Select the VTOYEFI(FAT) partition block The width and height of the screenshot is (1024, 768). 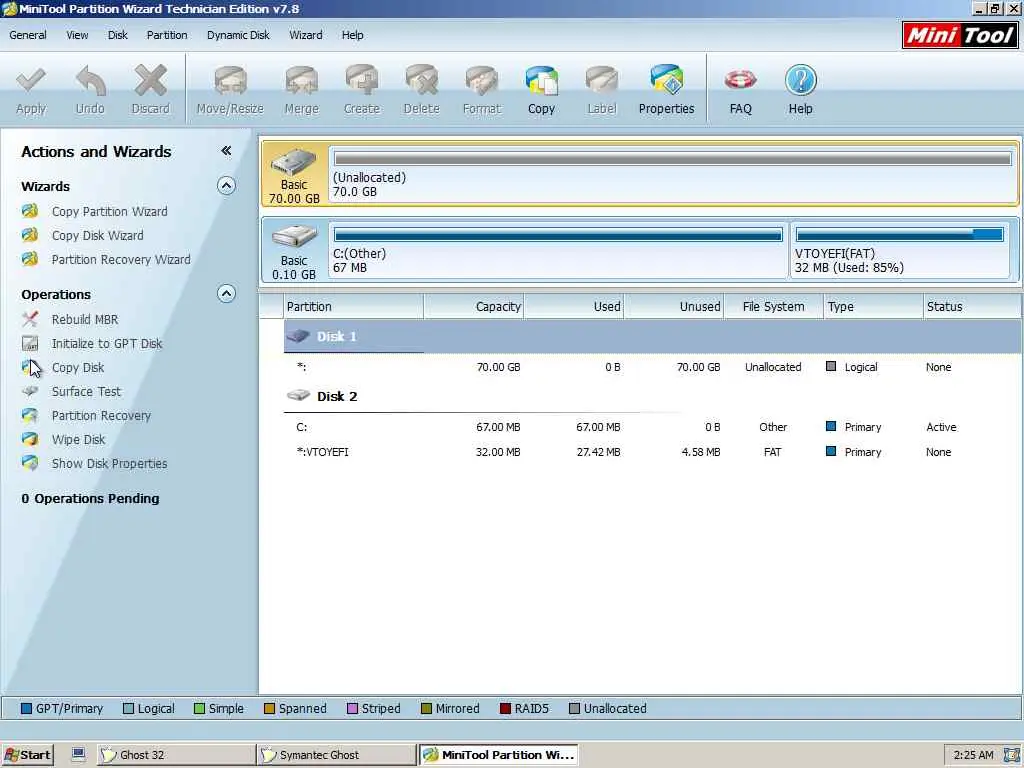click(x=900, y=250)
